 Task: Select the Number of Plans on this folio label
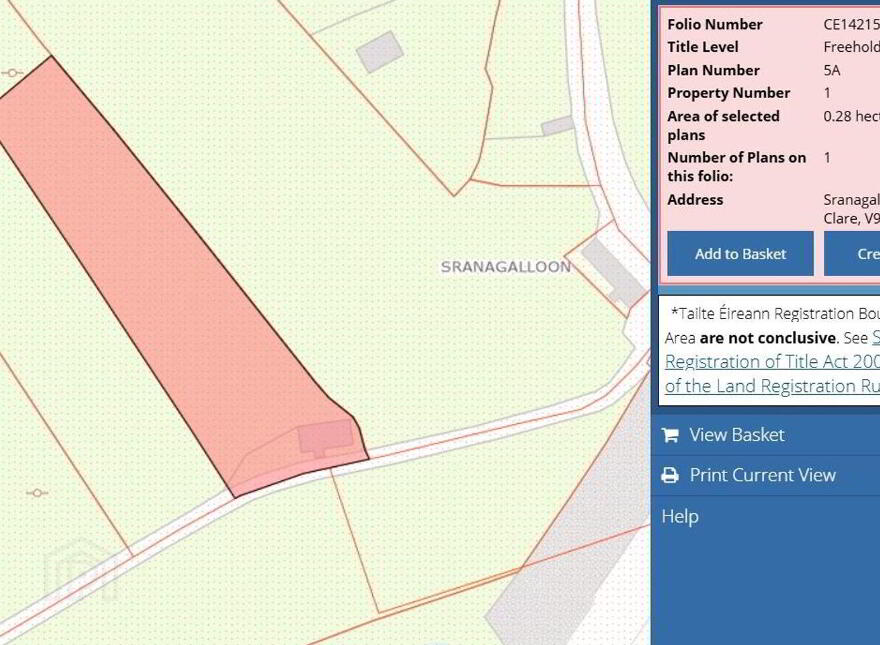pos(736,167)
